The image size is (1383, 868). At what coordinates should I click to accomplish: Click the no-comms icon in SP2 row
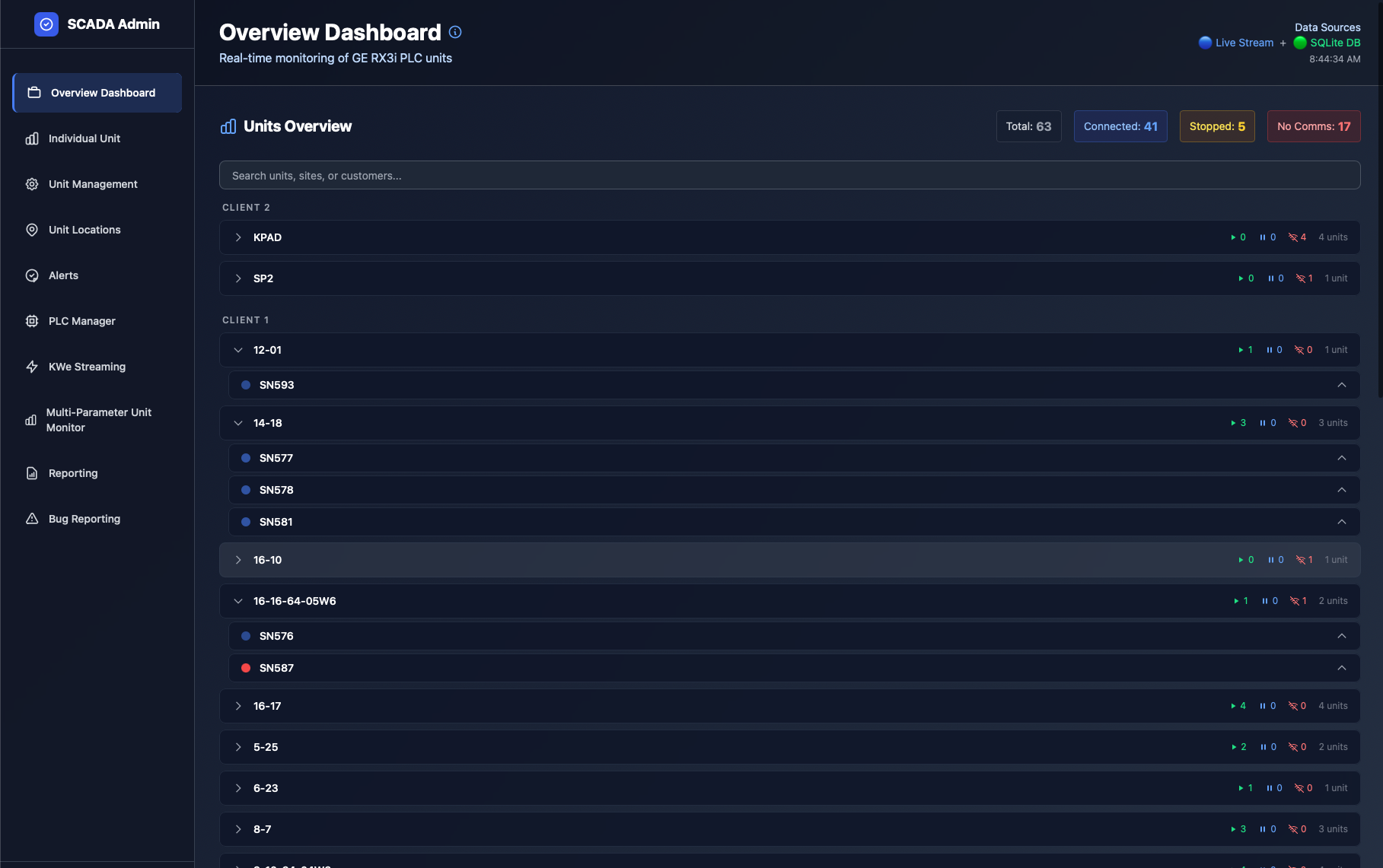click(x=1300, y=278)
